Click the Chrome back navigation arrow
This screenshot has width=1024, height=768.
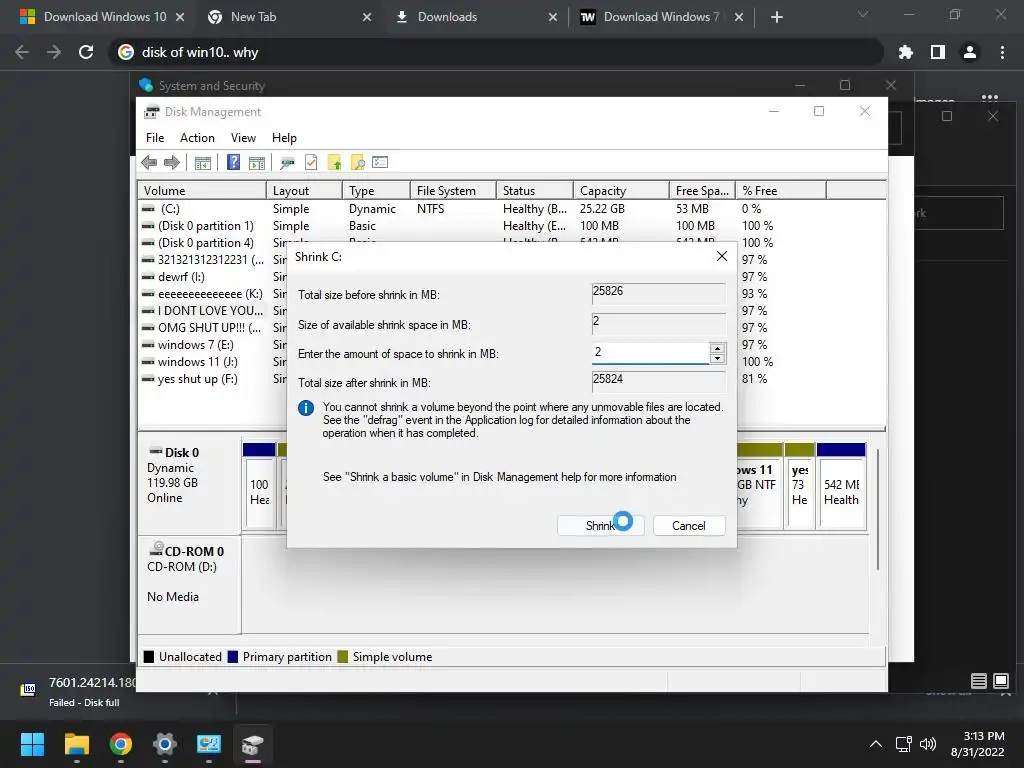tap(22, 52)
